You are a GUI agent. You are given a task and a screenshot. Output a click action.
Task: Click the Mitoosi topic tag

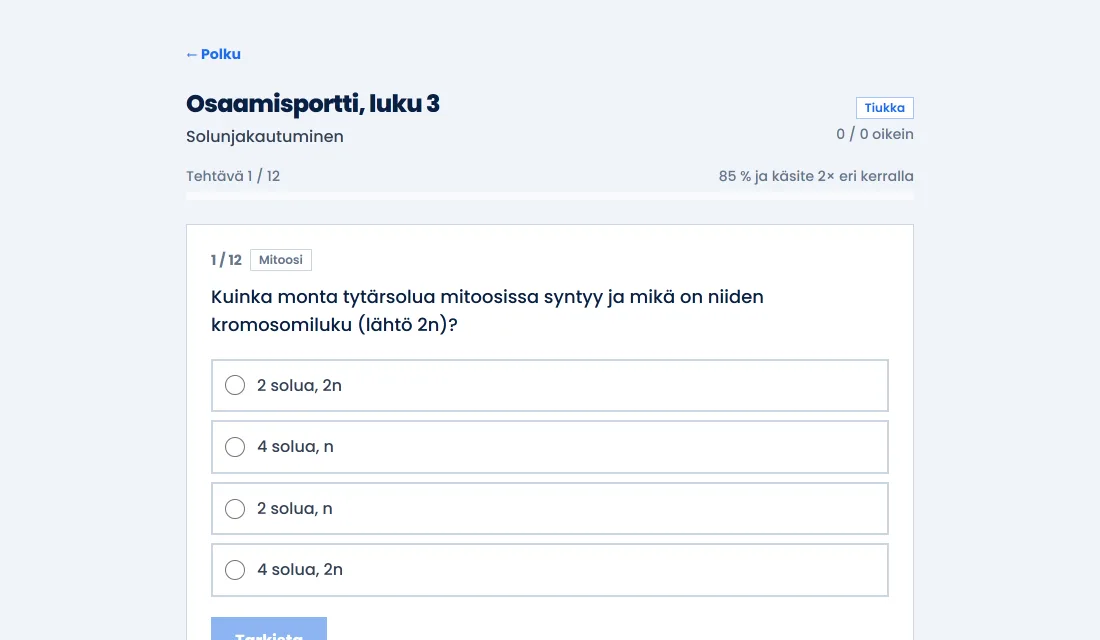click(281, 260)
